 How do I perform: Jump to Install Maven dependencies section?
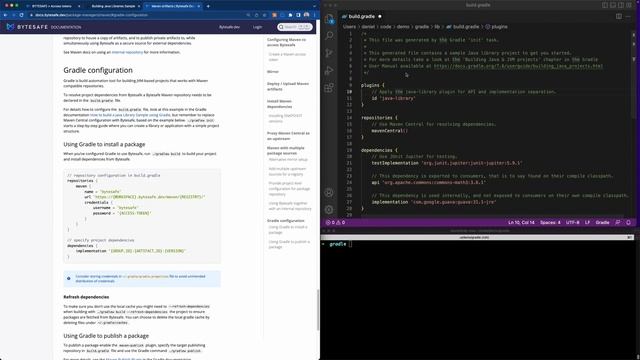click(x=279, y=104)
